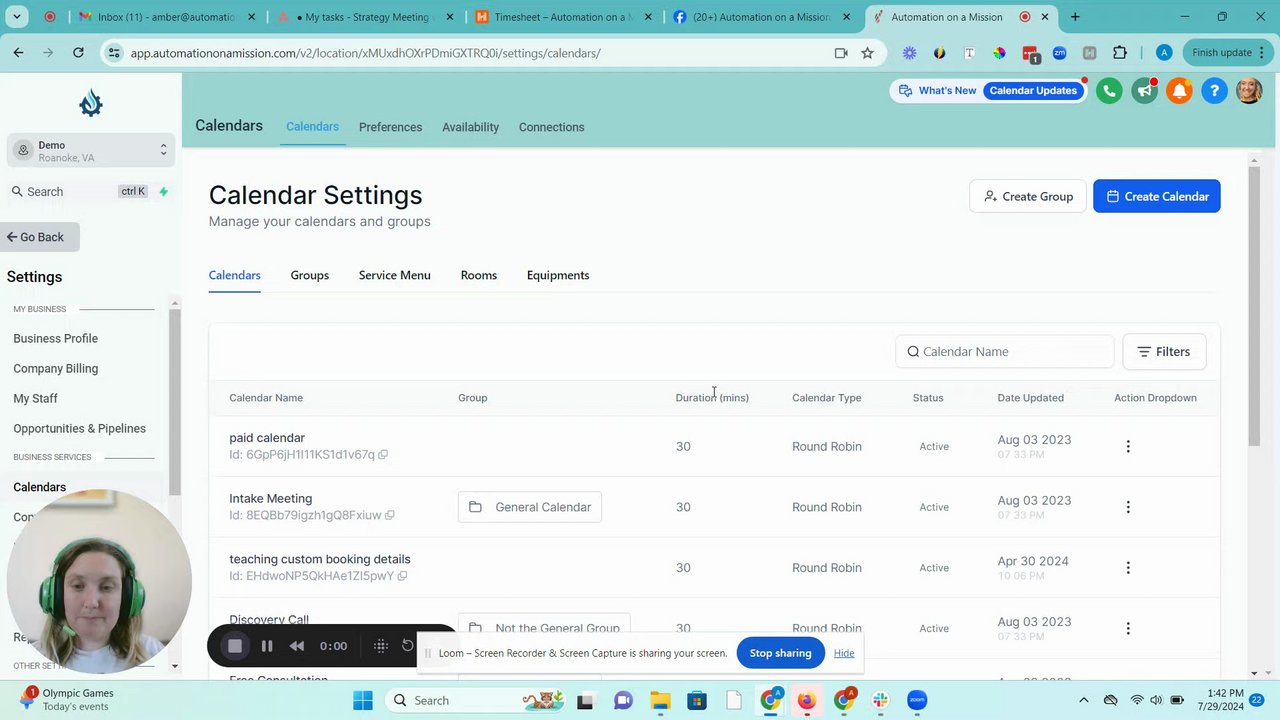Click the General Calendar group tag
The image size is (1280, 720).
click(530, 507)
